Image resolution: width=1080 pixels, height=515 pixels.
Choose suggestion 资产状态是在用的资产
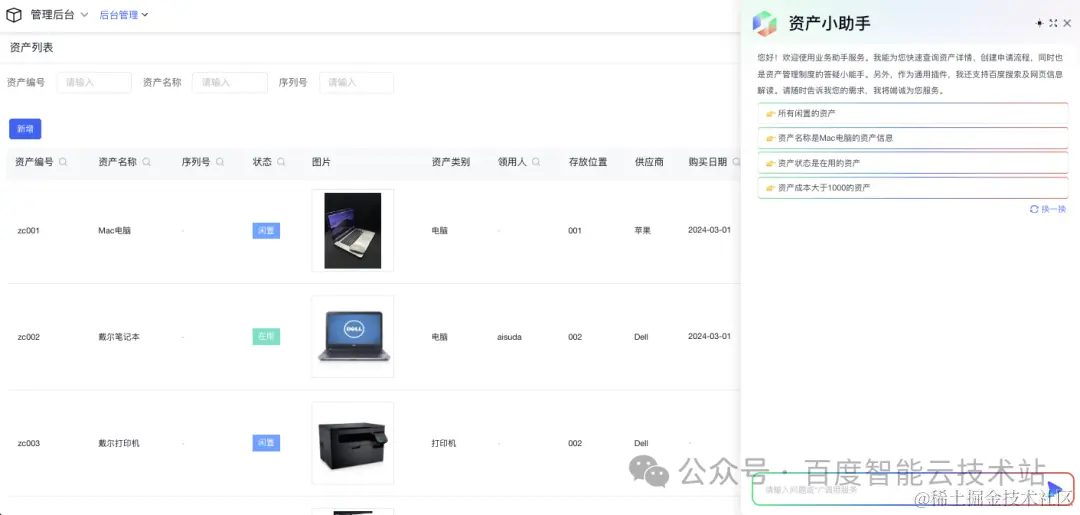pyautogui.click(x=913, y=162)
